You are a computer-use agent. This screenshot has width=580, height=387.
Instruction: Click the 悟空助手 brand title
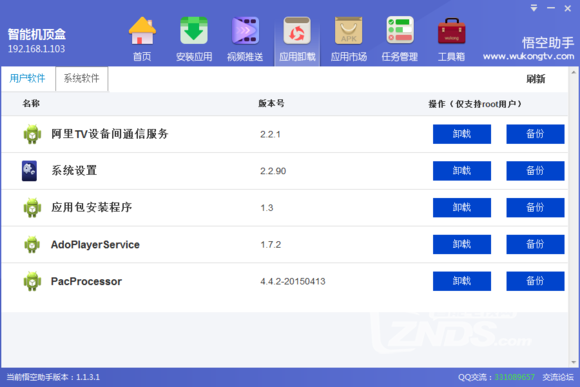548,43
